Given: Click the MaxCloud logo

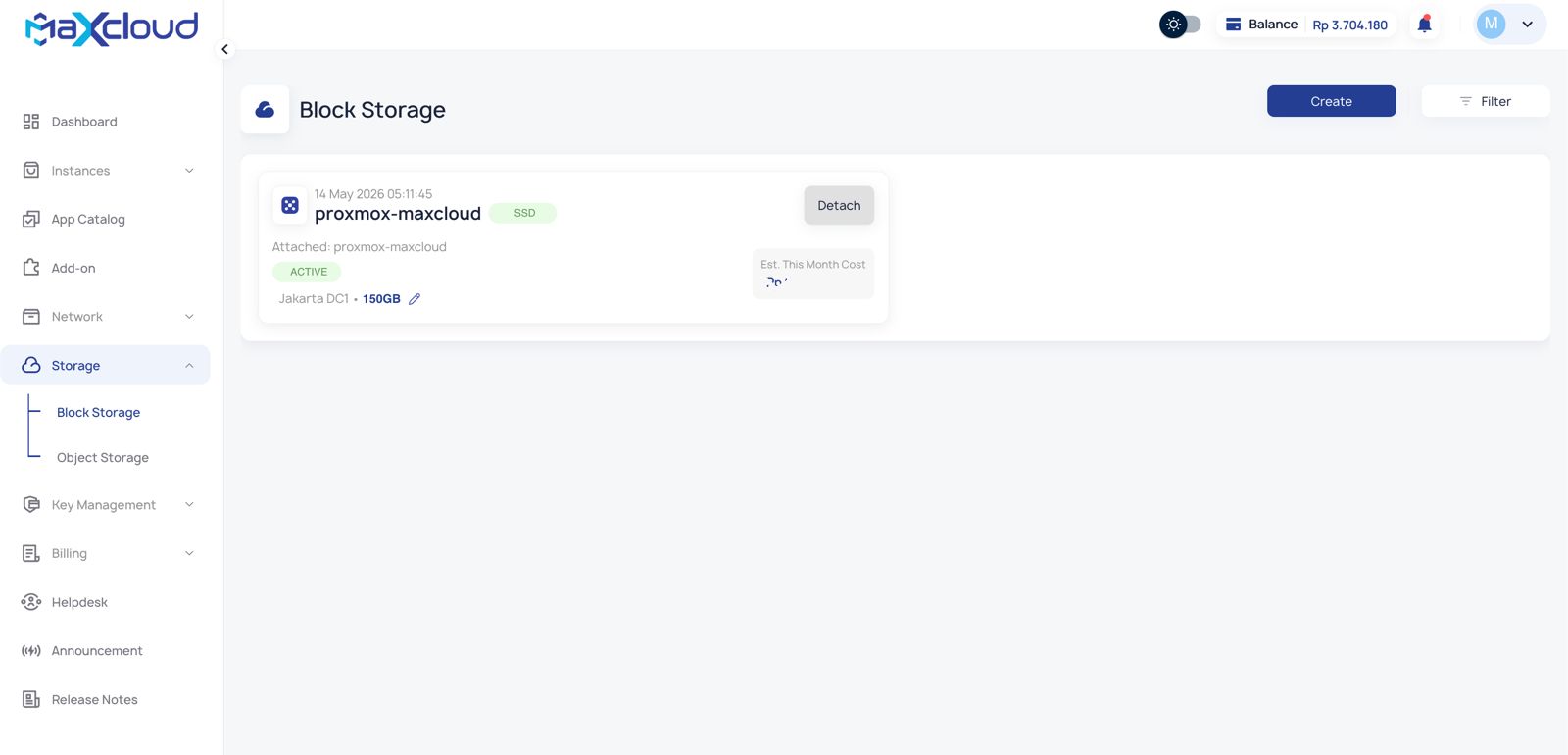Looking at the screenshot, I should tap(112, 28).
